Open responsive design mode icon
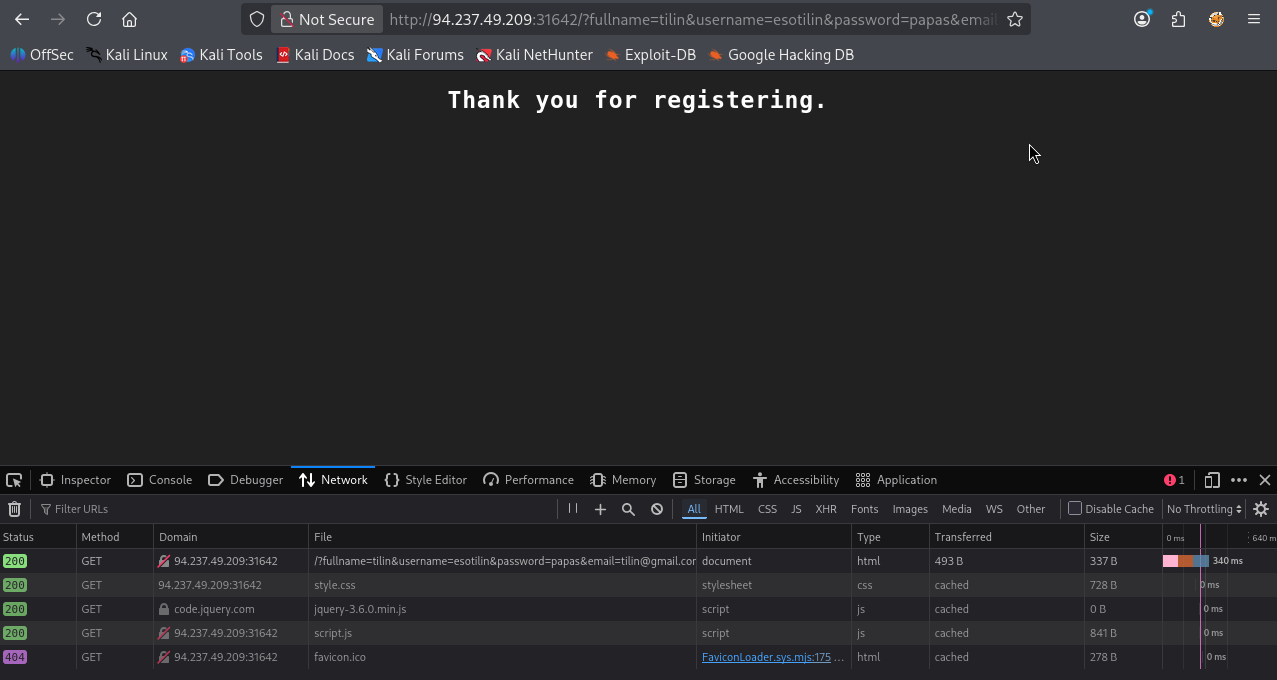This screenshot has height=680, width=1277. pos(1212,480)
